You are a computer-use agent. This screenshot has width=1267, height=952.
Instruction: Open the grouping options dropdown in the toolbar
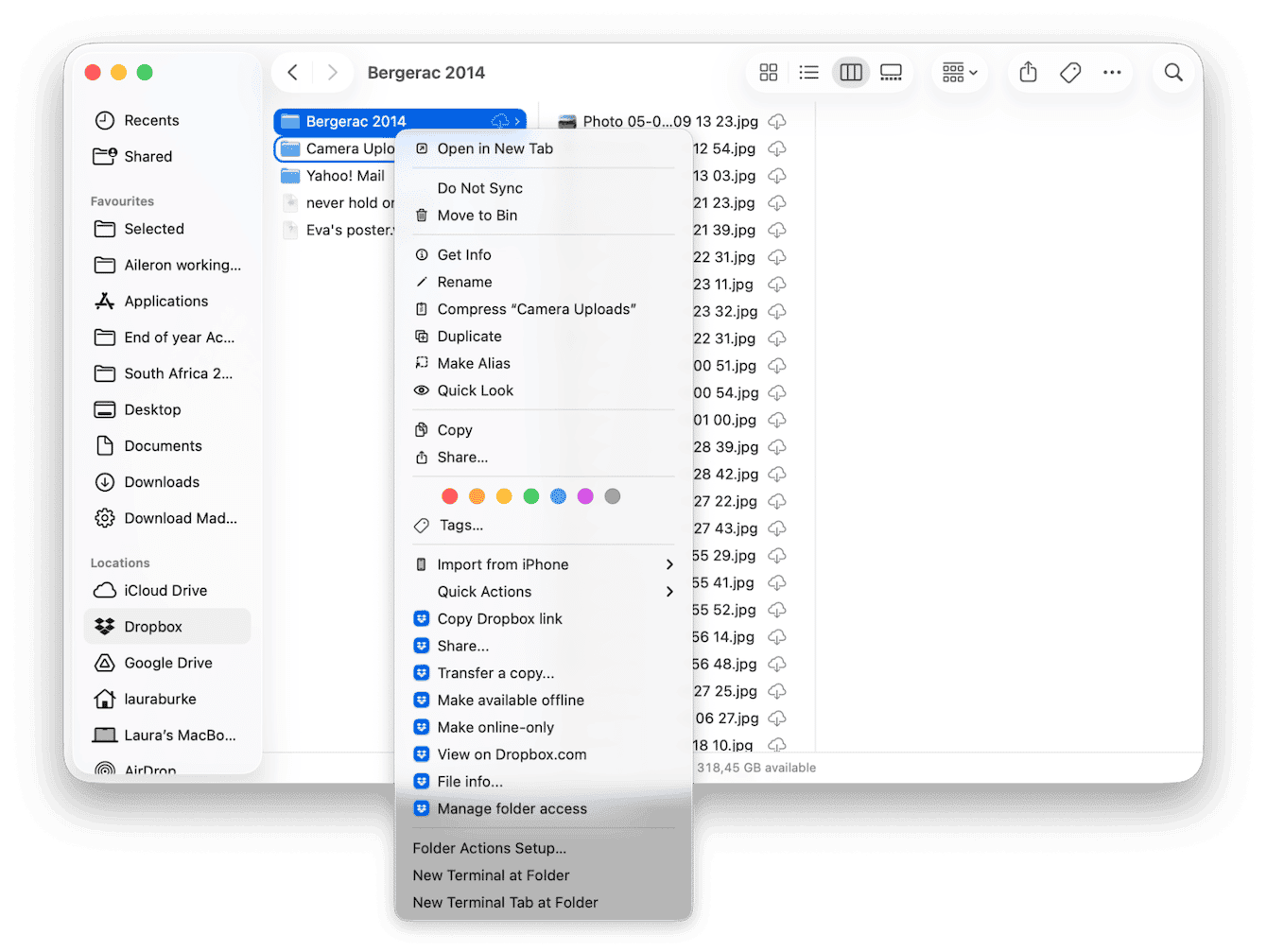pyautogui.click(x=959, y=72)
